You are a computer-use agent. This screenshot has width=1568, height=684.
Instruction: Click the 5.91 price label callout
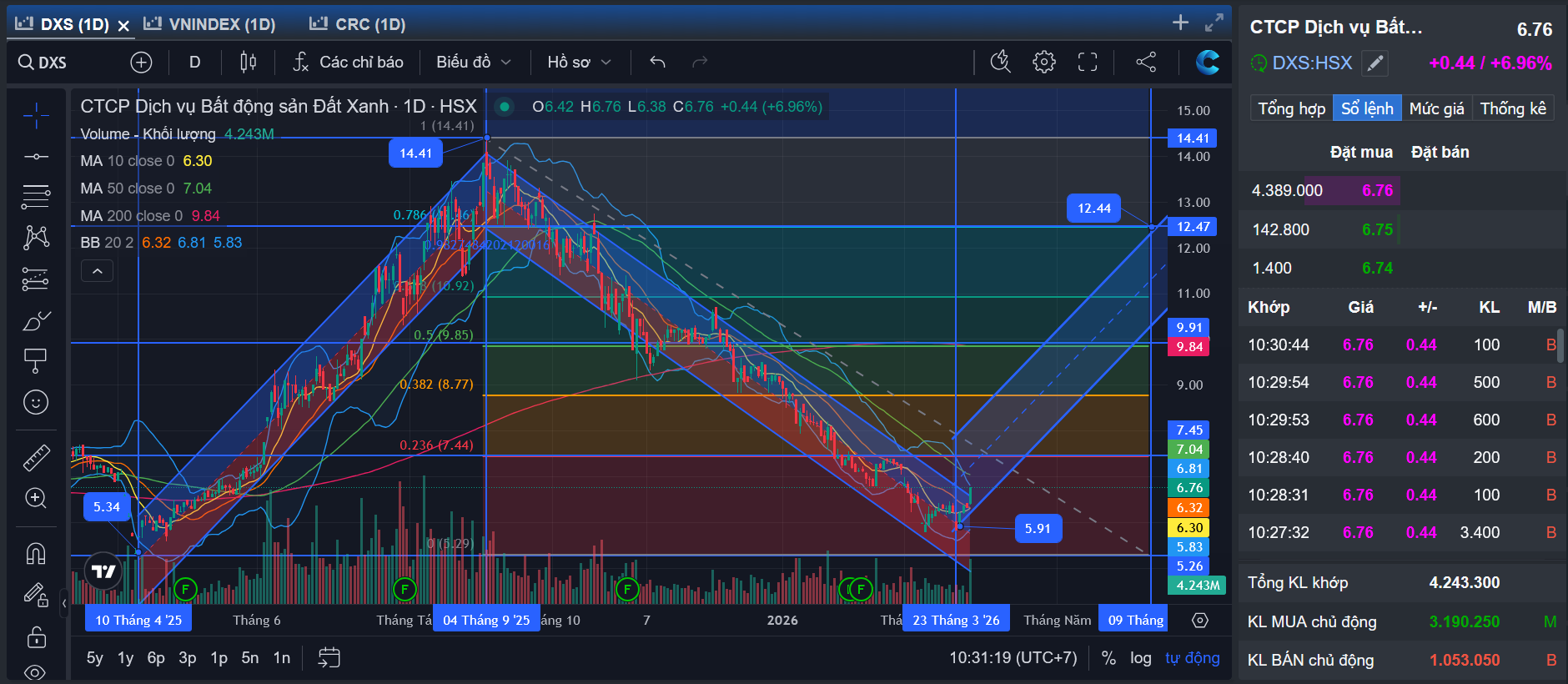coord(1038,529)
